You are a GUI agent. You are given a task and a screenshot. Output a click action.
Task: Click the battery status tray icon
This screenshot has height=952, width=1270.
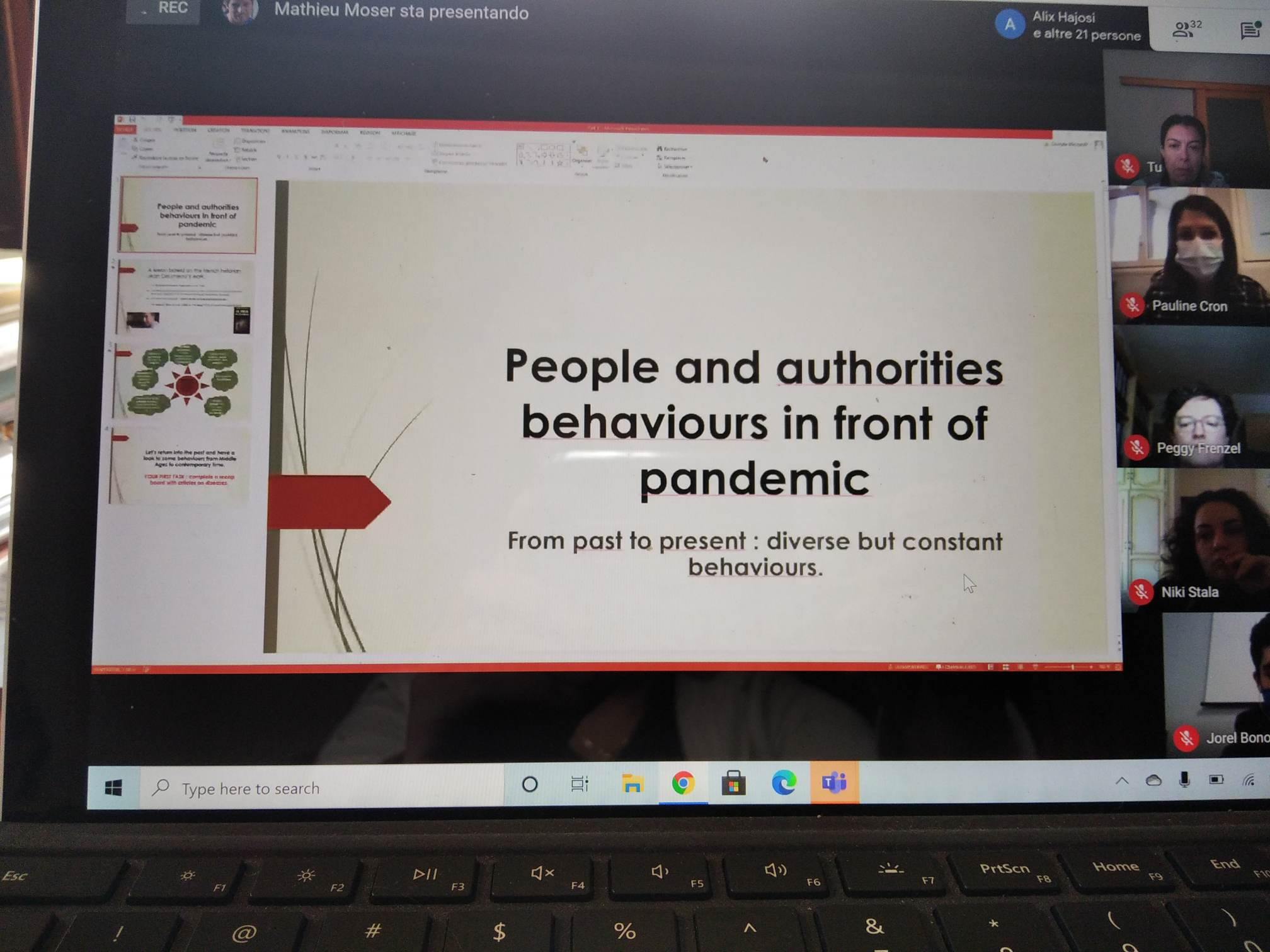1216,780
